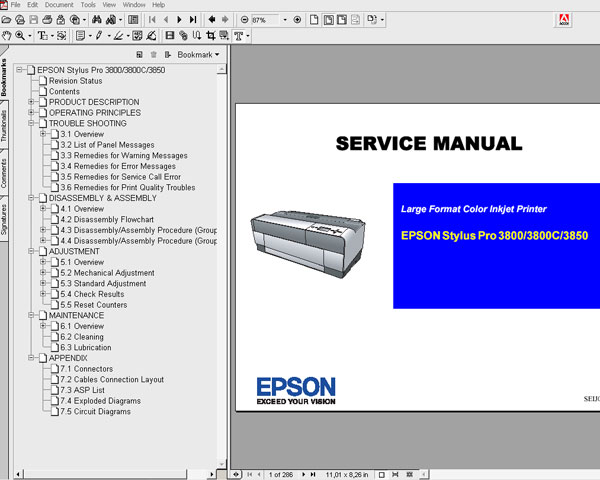Click the delete bookmark trash icon
This screenshot has height=480, width=600.
pos(153,55)
